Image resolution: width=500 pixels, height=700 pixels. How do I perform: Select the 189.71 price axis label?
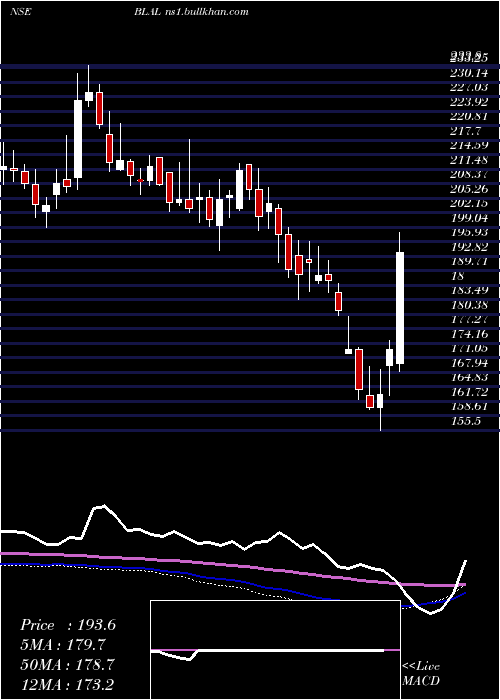pyautogui.click(x=469, y=261)
